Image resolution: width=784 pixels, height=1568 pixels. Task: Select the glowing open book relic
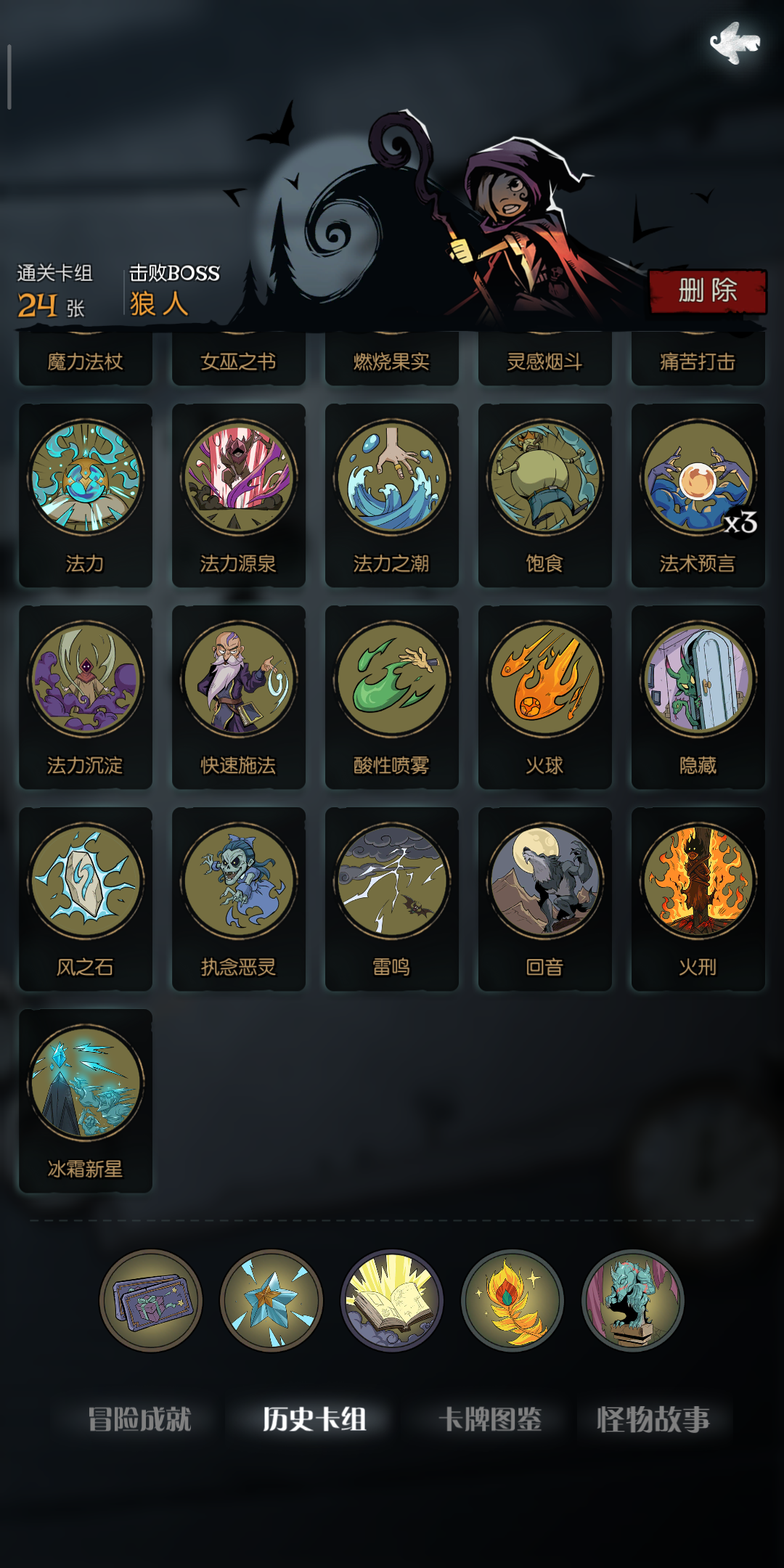392,1300
